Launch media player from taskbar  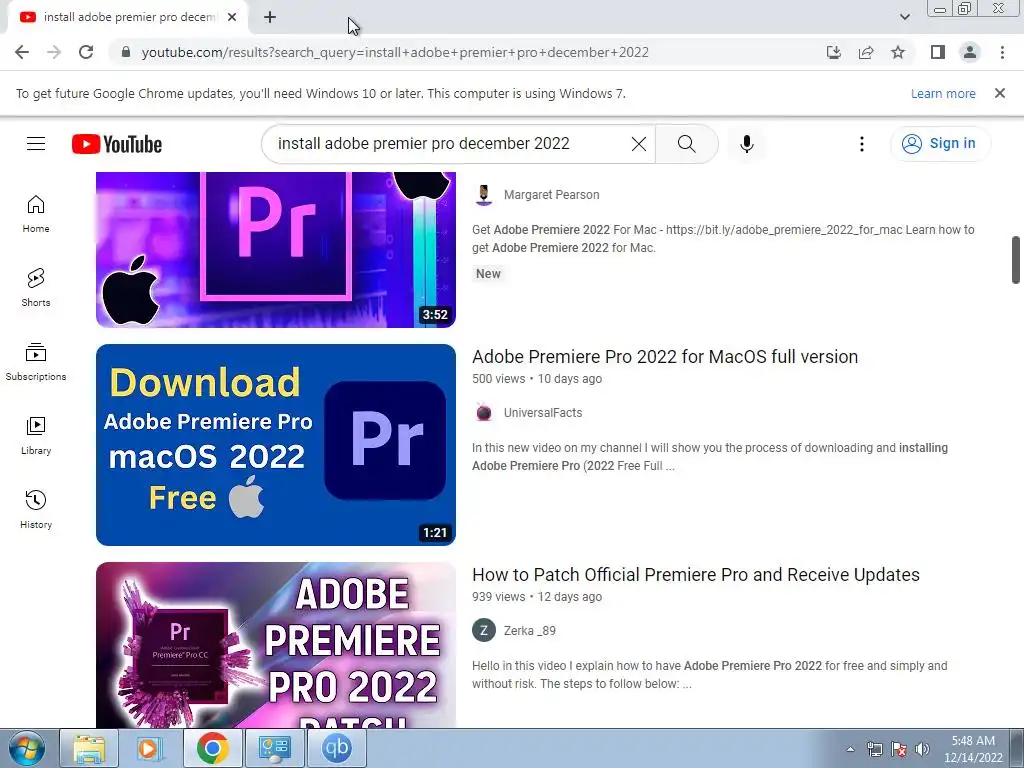(x=151, y=748)
